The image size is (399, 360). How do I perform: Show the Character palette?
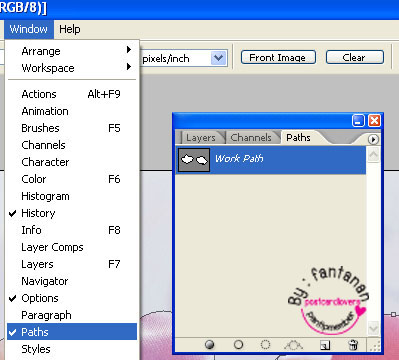(x=72, y=162)
